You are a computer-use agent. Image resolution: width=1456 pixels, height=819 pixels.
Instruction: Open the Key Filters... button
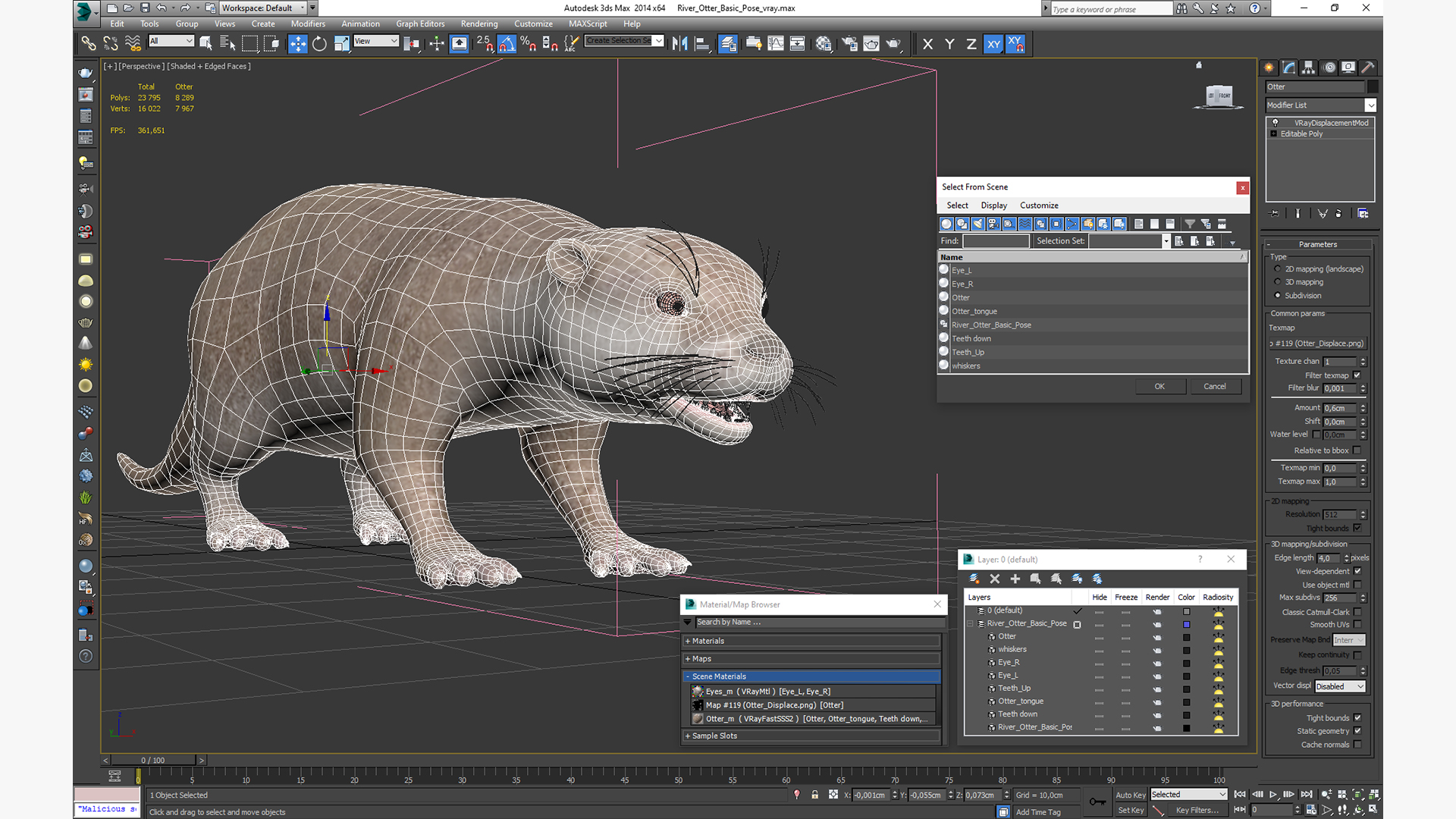[x=1197, y=810]
